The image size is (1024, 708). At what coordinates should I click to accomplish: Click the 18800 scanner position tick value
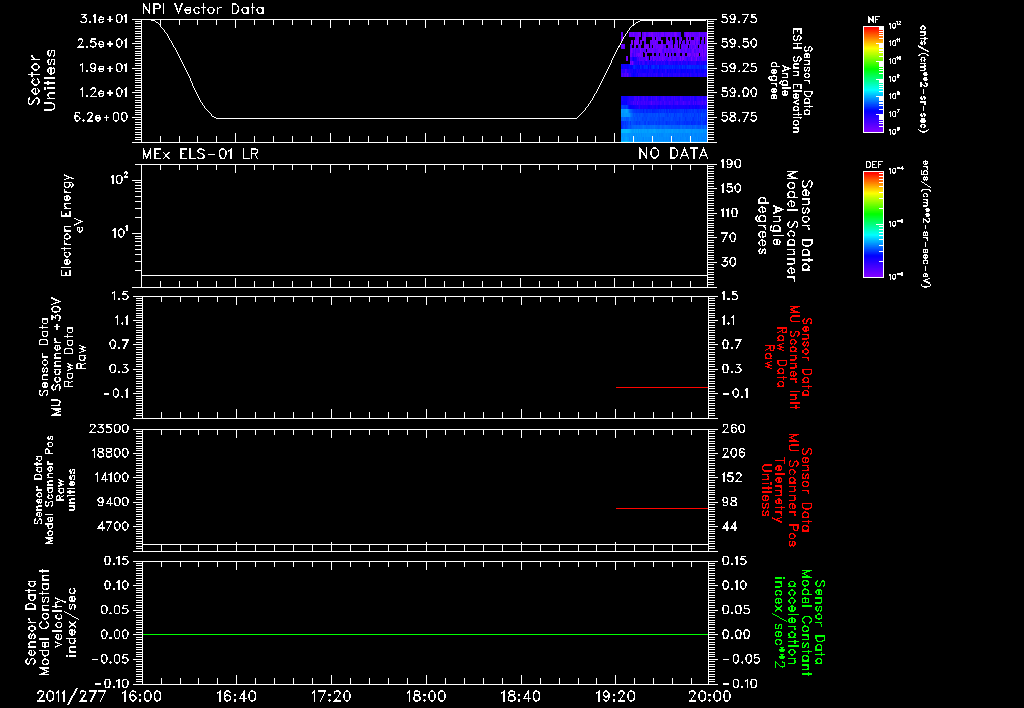[109, 453]
